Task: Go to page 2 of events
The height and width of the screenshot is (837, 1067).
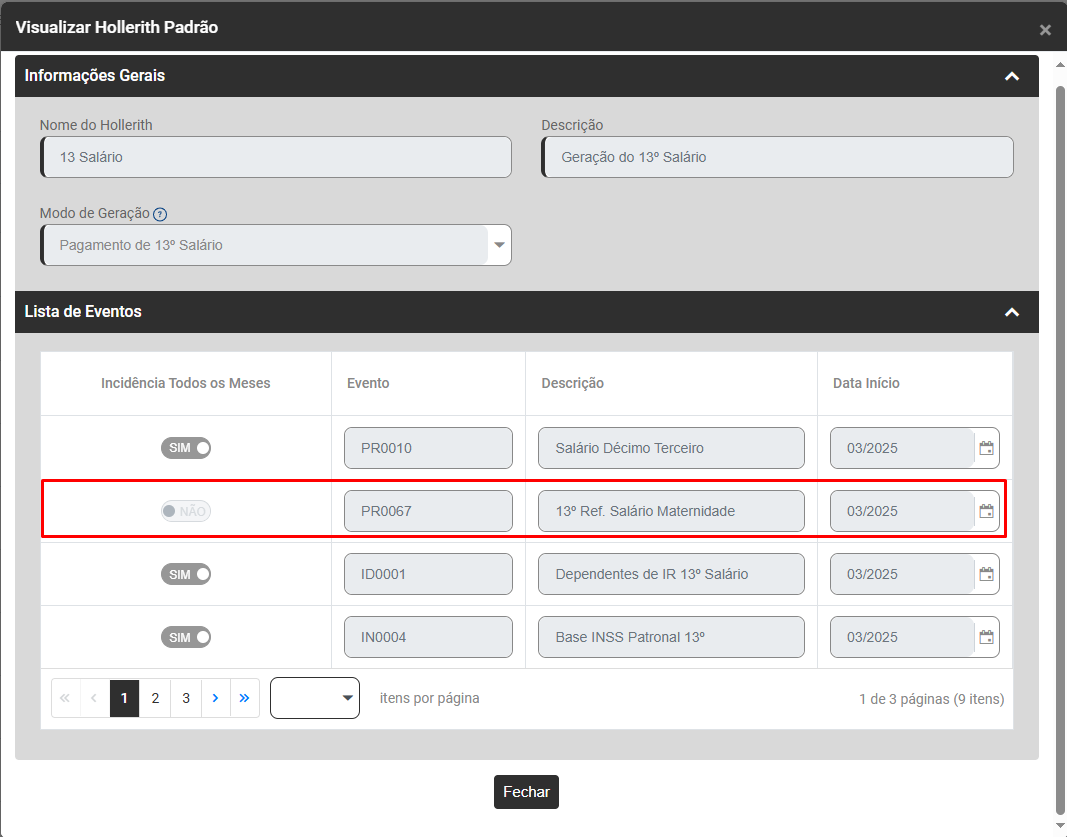Action: click(155, 698)
